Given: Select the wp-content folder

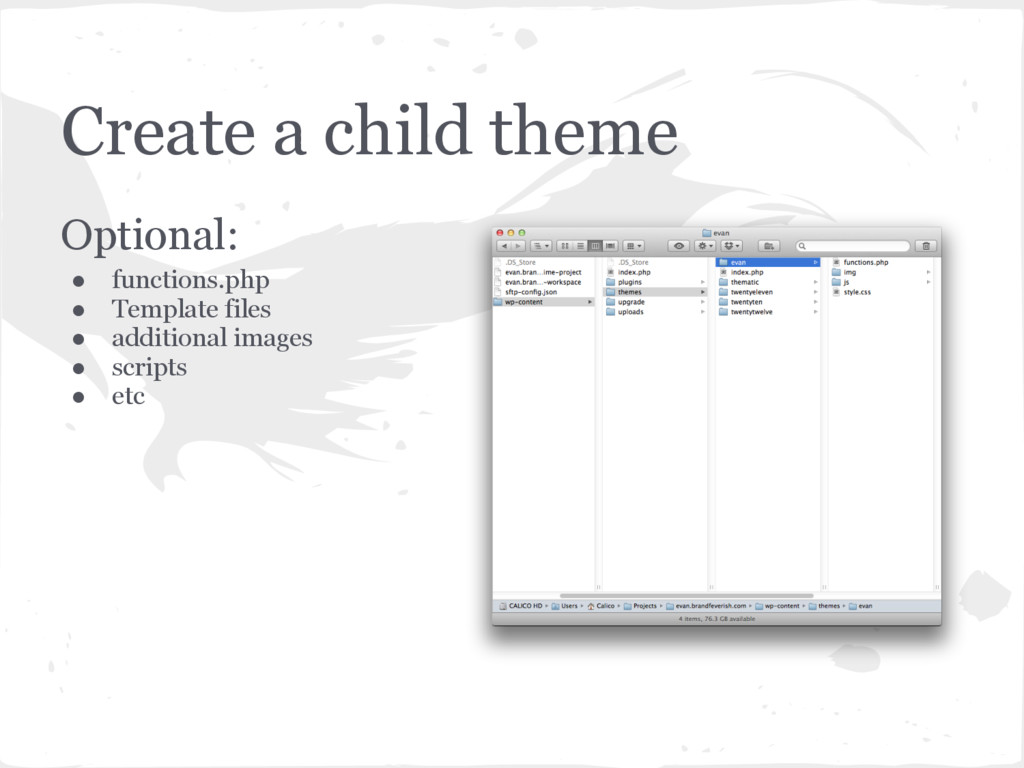Looking at the screenshot, I should click(544, 302).
